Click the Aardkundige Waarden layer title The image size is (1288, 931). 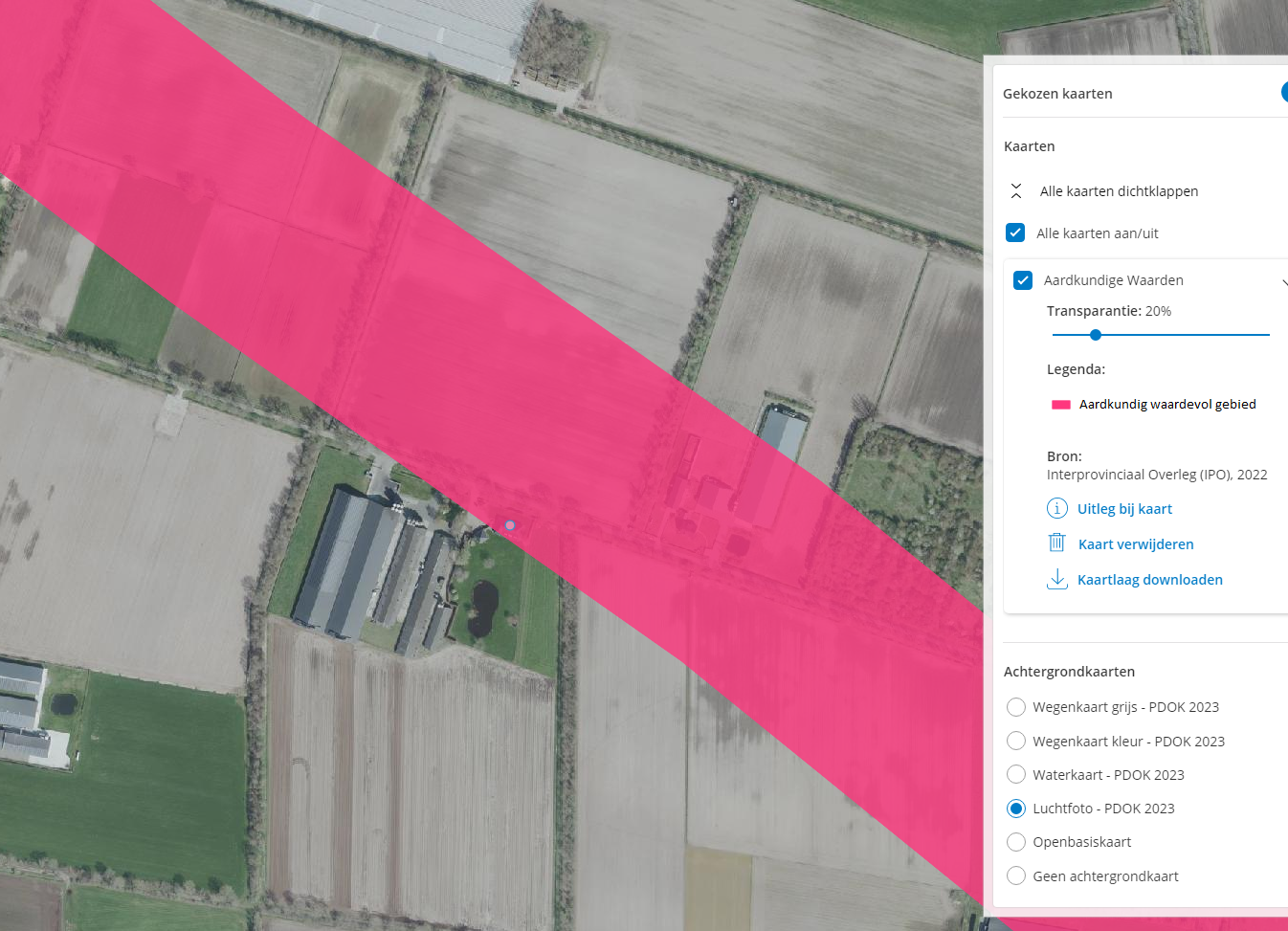tap(1114, 280)
